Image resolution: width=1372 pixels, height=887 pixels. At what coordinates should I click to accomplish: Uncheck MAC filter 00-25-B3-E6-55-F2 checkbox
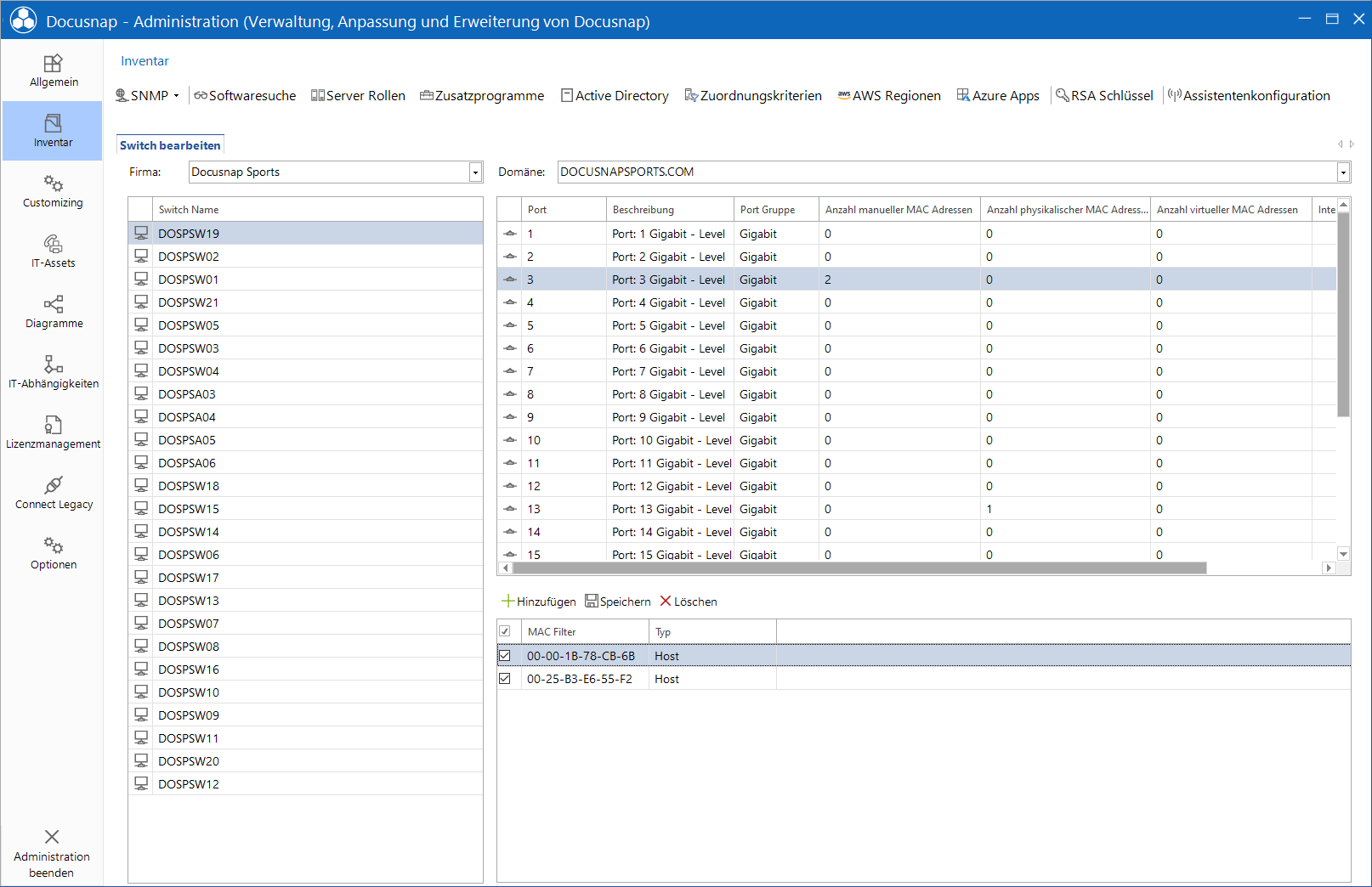tap(505, 678)
